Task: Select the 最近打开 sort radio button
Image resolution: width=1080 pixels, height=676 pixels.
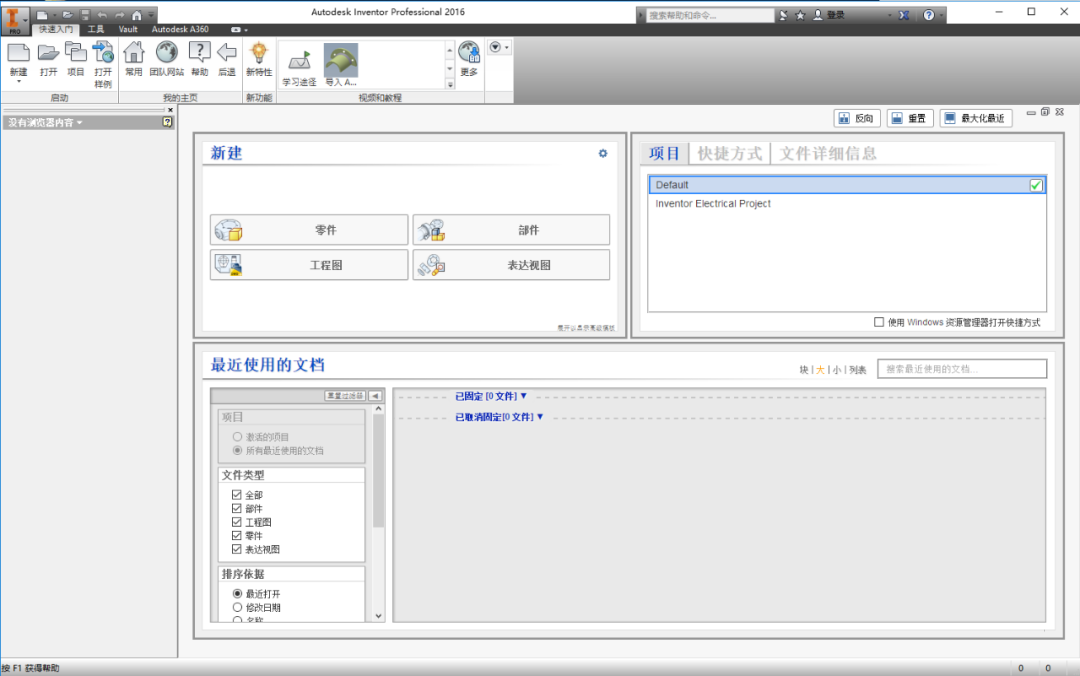Action: click(x=237, y=593)
